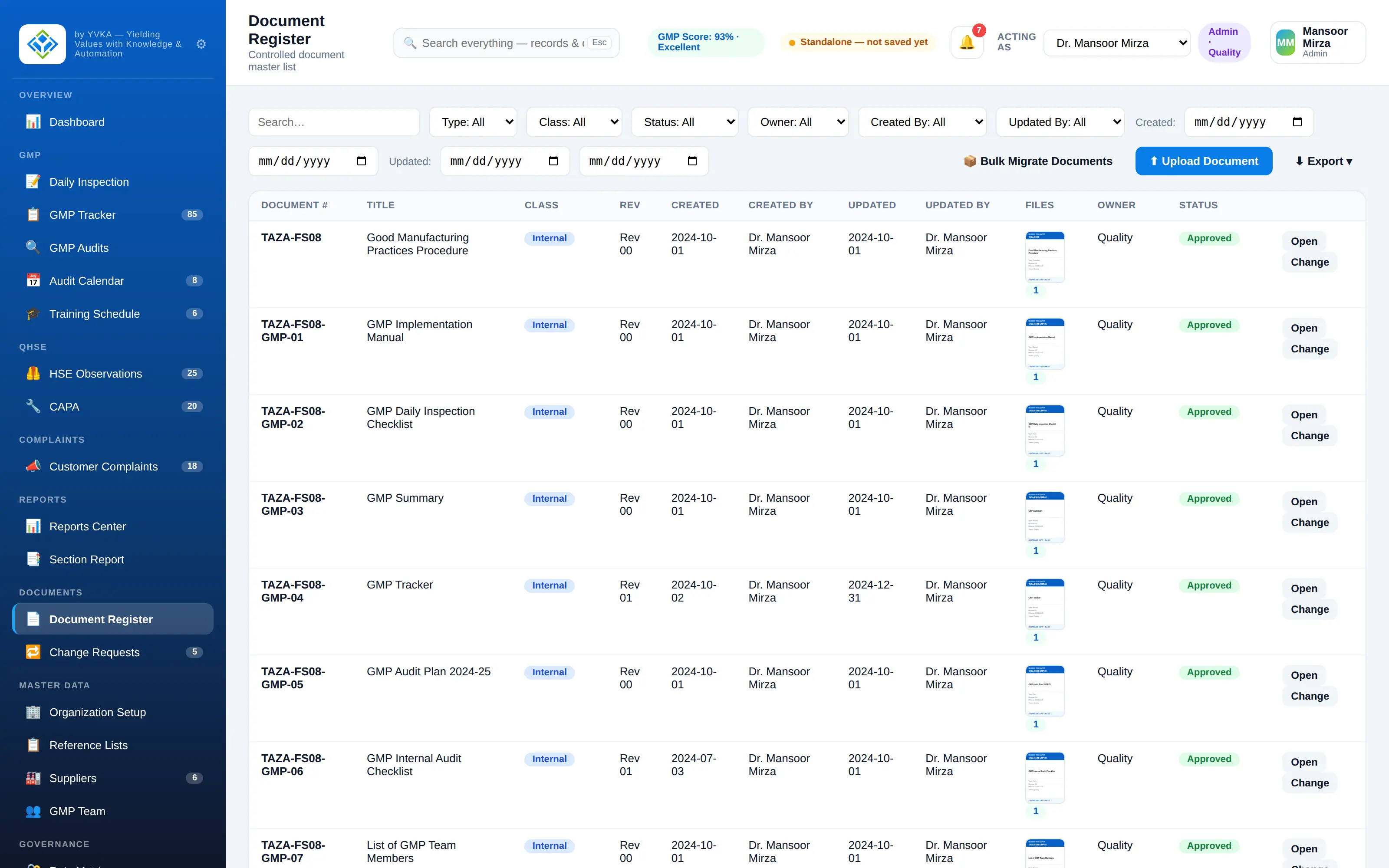Screen dimensions: 1389x868
Task: Open the TAZA-FS08 document
Action: [1303, 241]
